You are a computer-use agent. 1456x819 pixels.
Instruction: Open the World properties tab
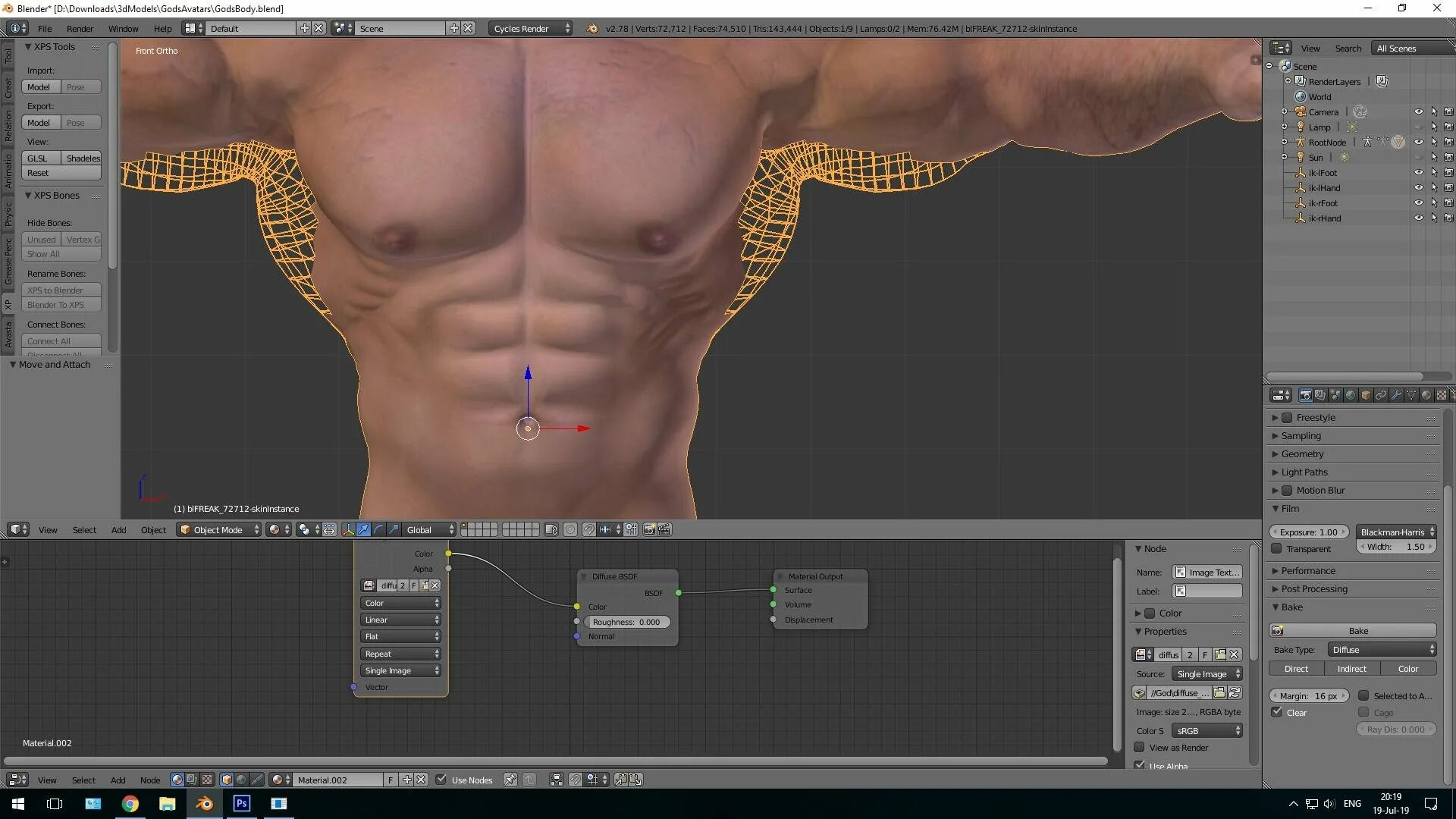(x=1350, y=395)
